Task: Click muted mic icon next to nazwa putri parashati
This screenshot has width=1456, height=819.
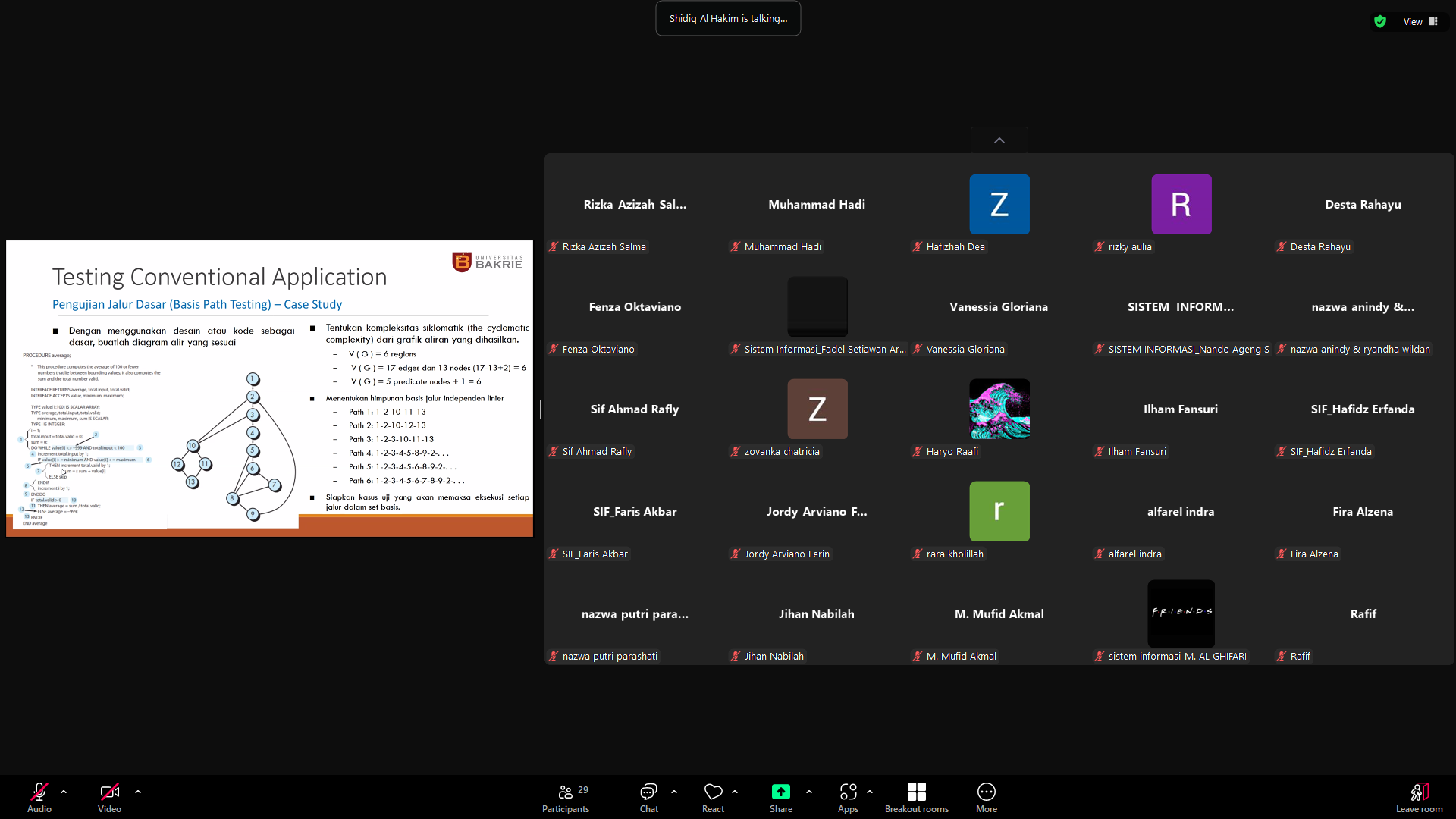Action: point(554,656)
